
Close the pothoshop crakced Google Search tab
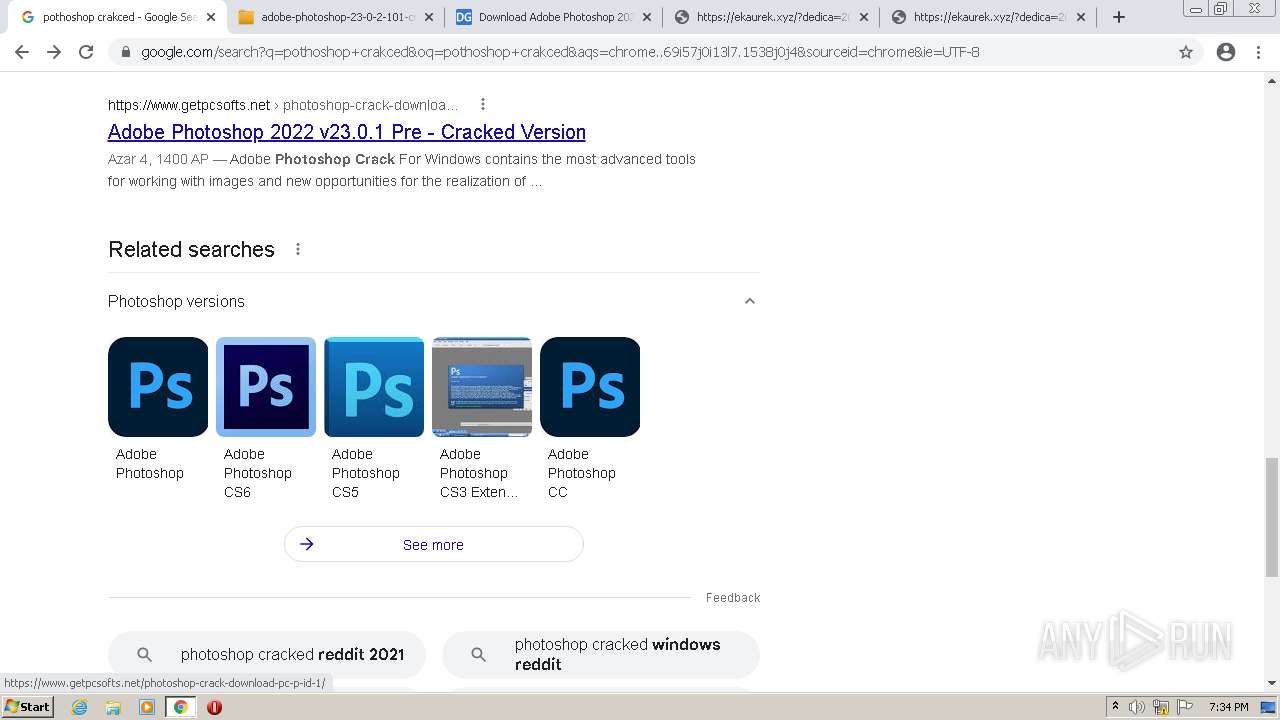point(211,17)
